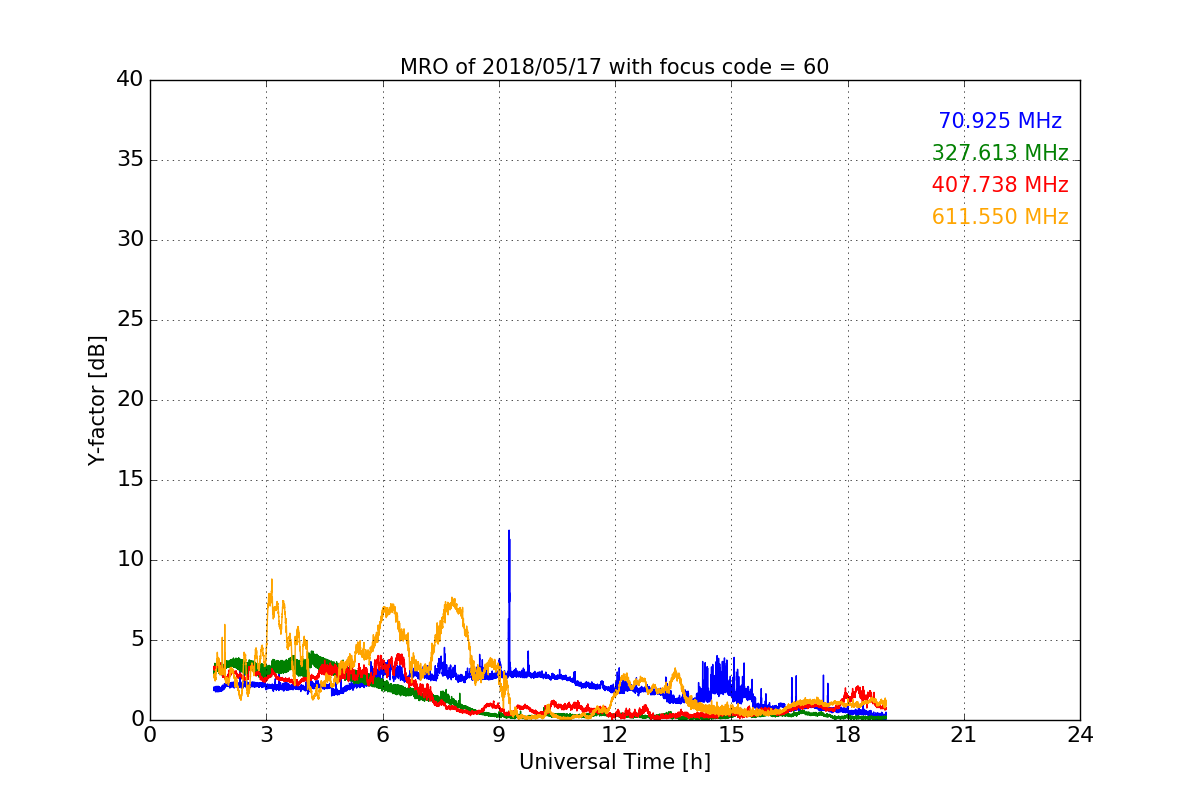Select the 70.925 MHz legend label
Image resolution: width=1200 pixels, height=800 pixels.
1000,121
